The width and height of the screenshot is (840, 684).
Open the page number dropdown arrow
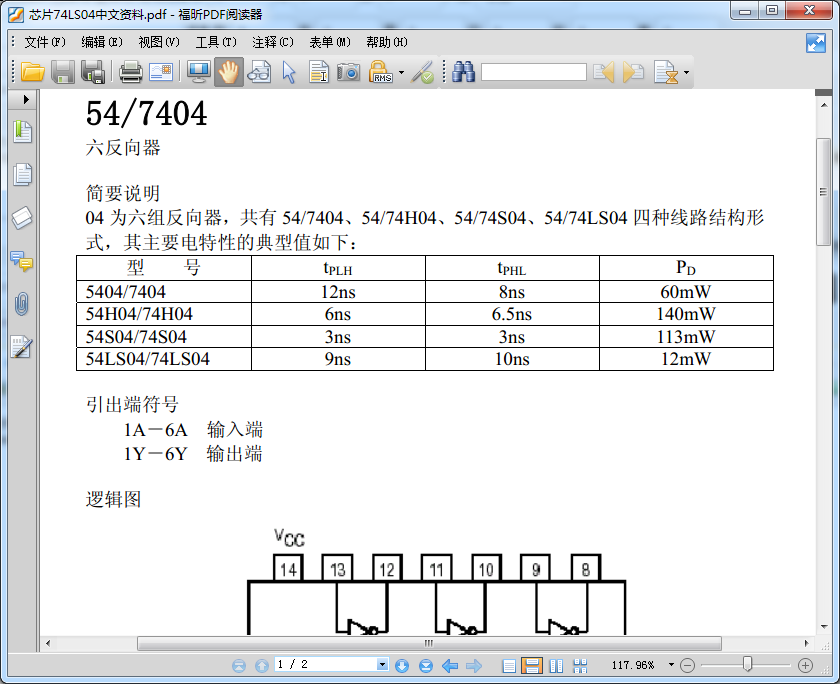pyautogui.click(x=382, y=665)
